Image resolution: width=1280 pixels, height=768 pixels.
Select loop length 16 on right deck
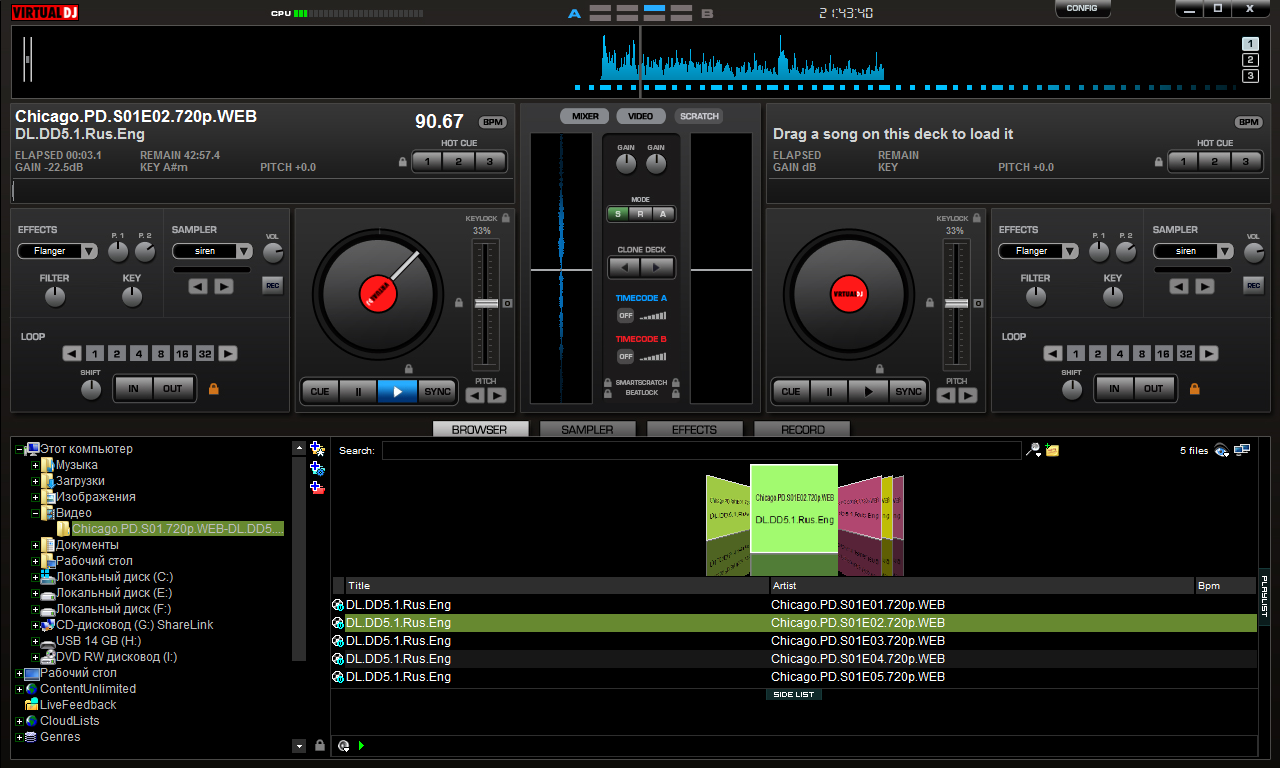(1163, 353)
